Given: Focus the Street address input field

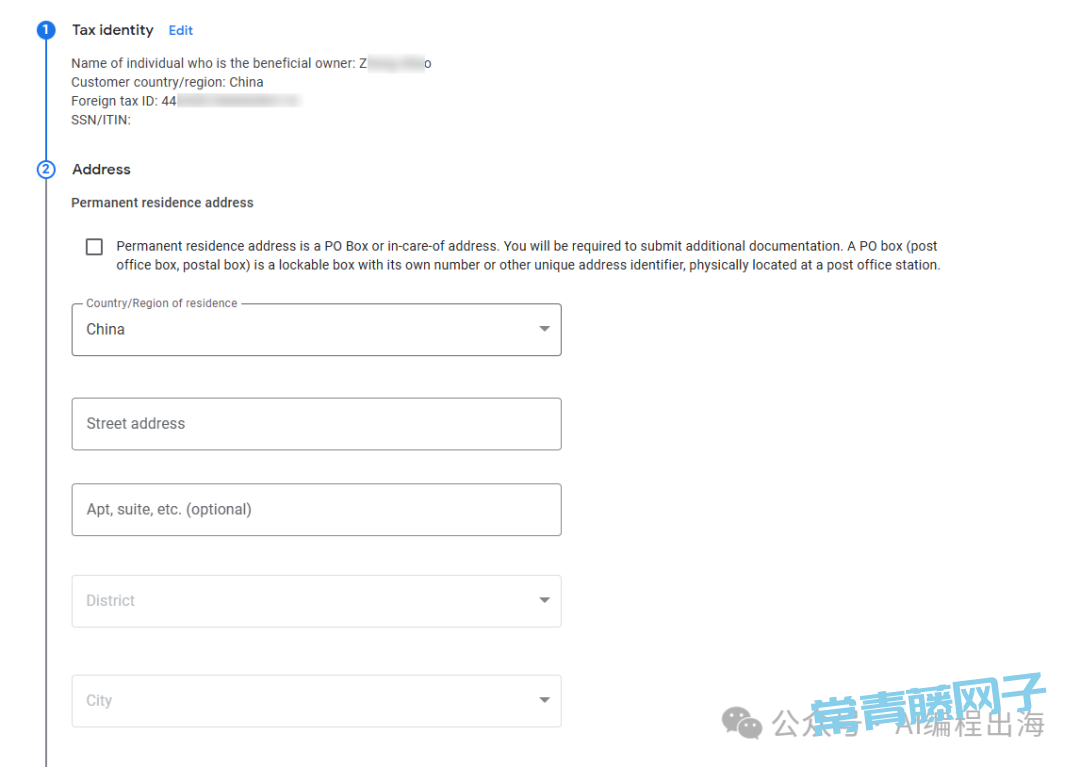Looking at the screenshot, I should (x=316, y=424).
